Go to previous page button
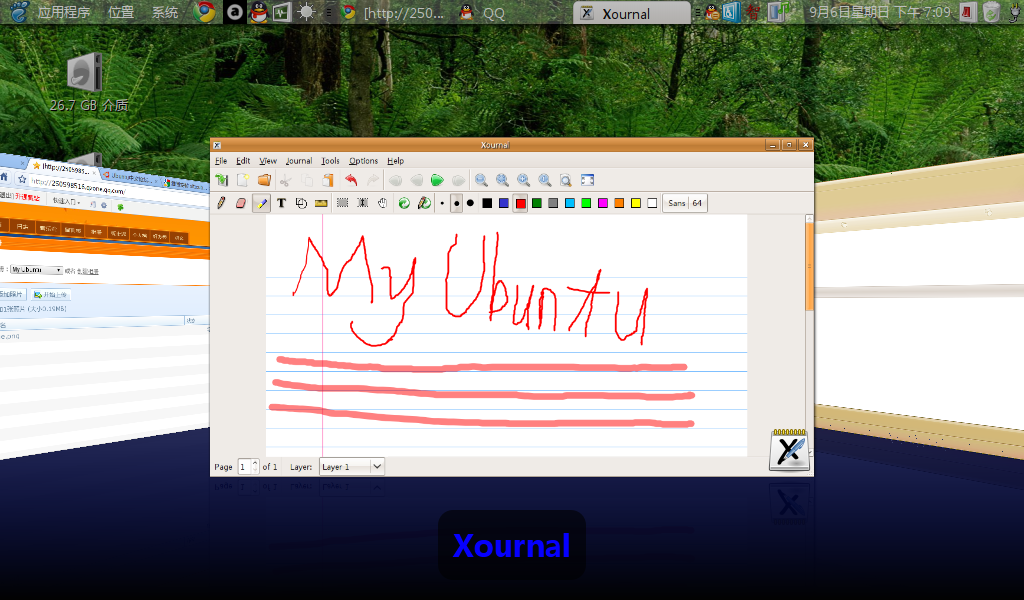The height and width of the screenshot is (600, 1024). 416,180
